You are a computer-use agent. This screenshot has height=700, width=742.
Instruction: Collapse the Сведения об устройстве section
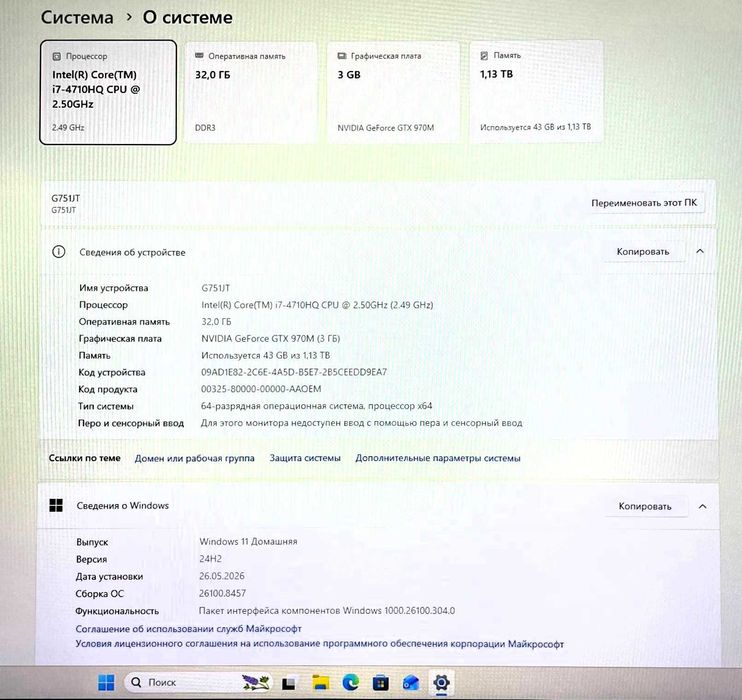coord(700,251)
